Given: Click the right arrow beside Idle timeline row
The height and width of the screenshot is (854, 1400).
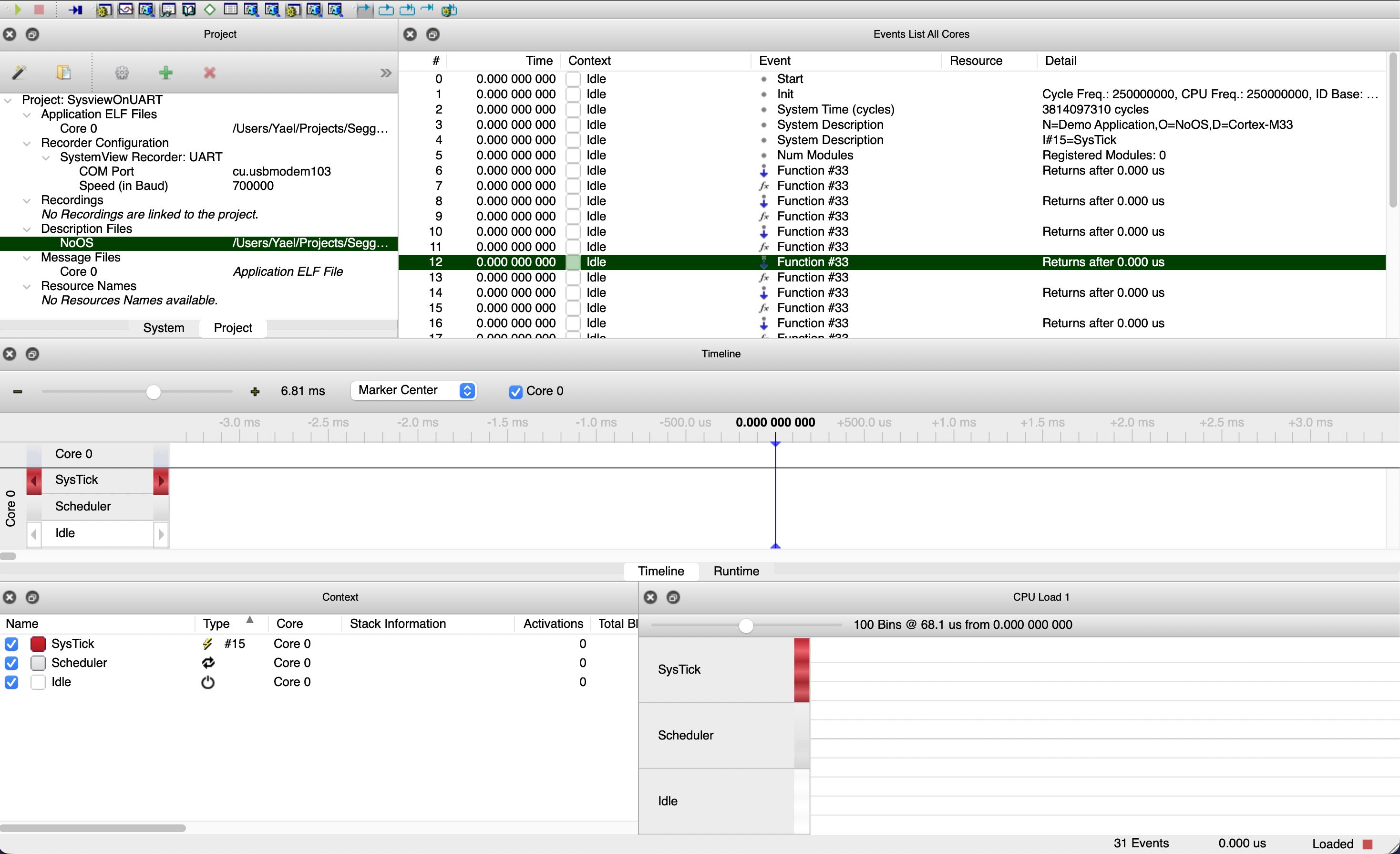Looking at the screenshot, I should pyautogui.click(x=161, y=534).
